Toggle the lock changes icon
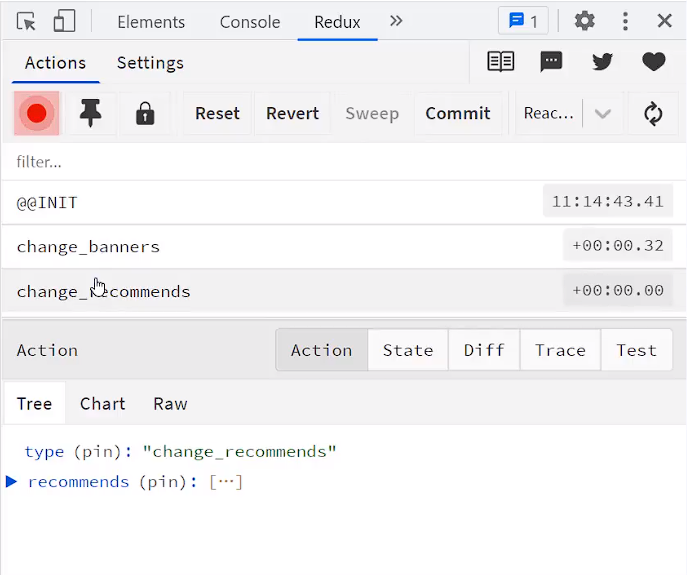 (145, 113)
